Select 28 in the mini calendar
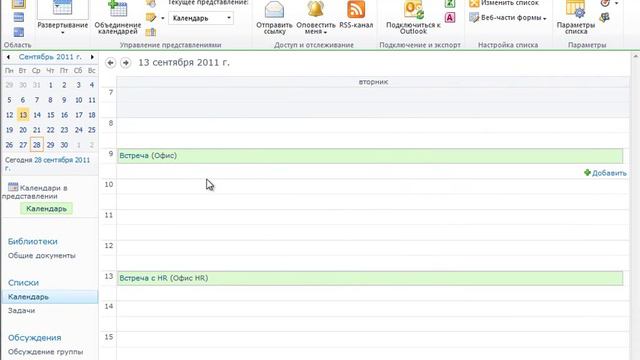 pyautogui.click(x=37, y=145)
